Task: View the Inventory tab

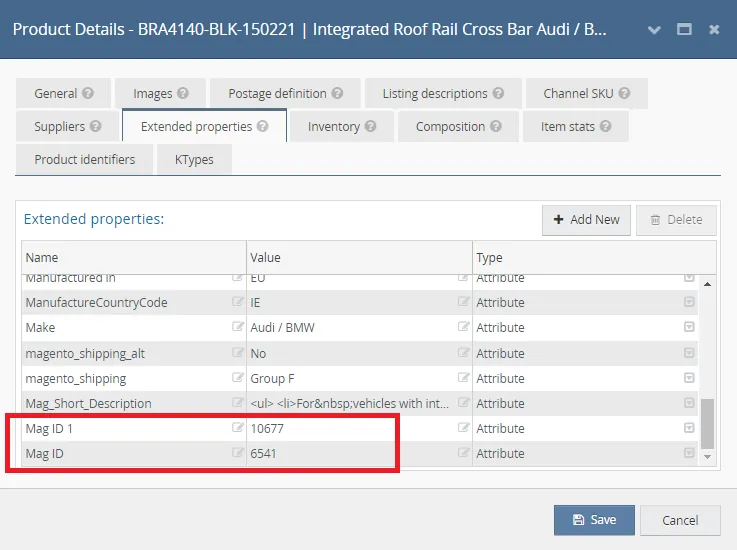Action: tap(342, 126)
